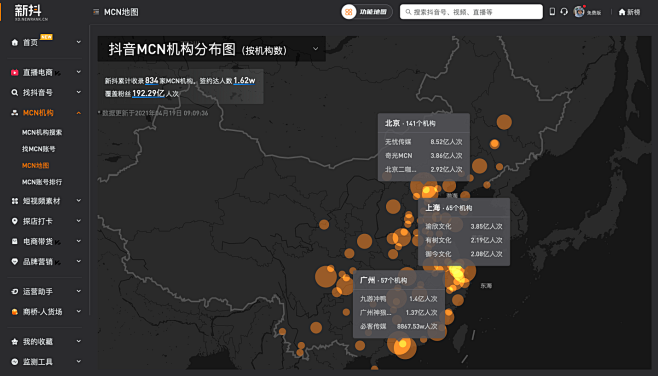Click the search box for 抖音号, videos, livestreams

tap(471, 12)
